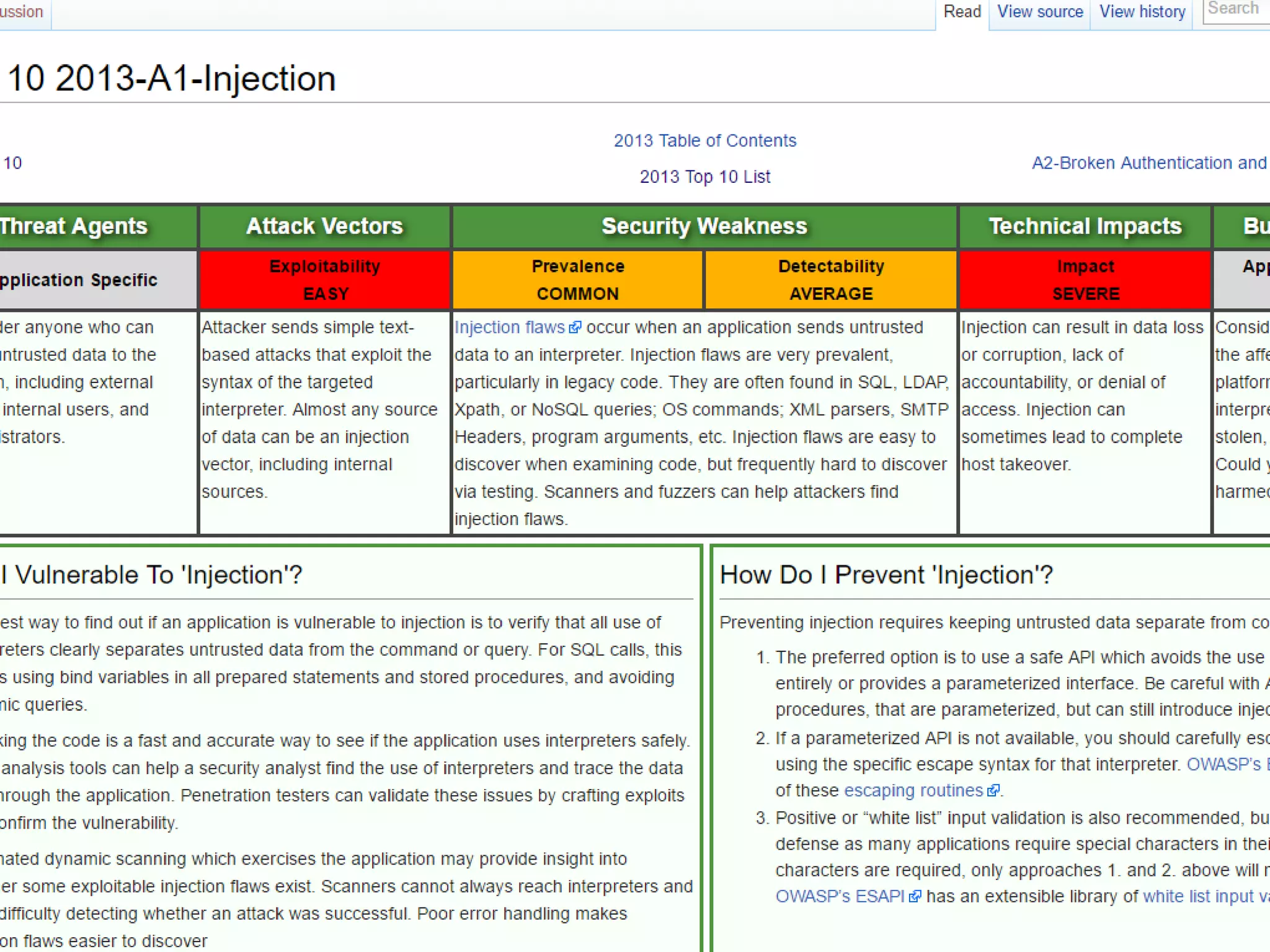Open the escaping routines link

coord(913,790)
